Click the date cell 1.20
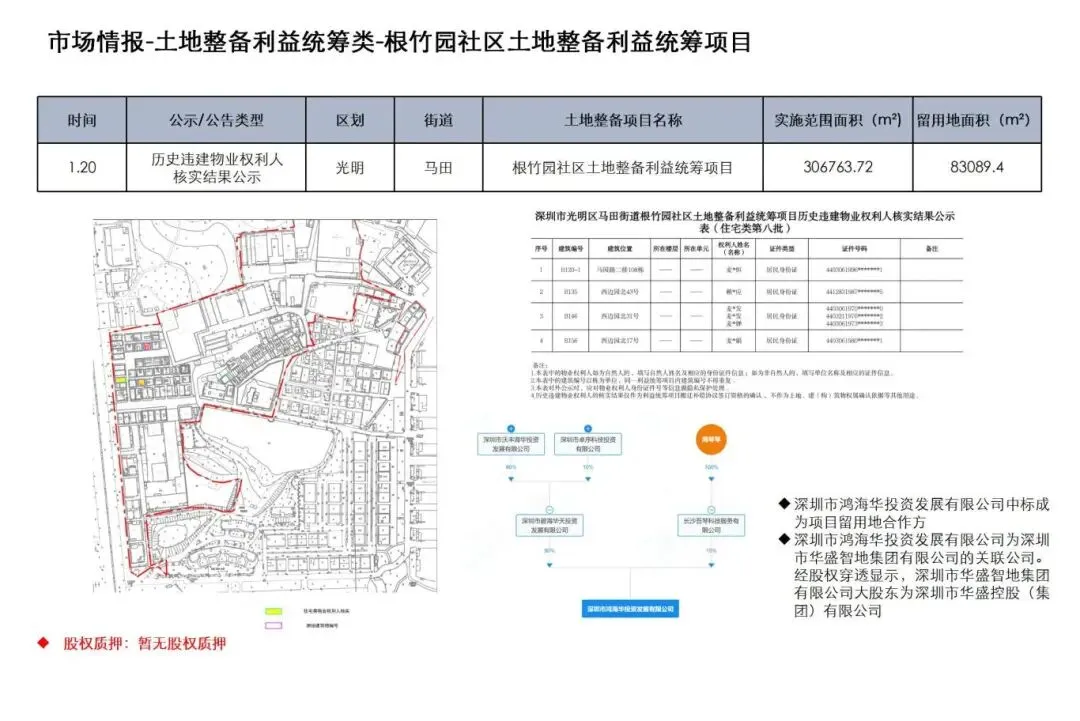Image resolution: width=1080 pixels, height=721 pixels. pyautogui.click(x=82, y=167)
